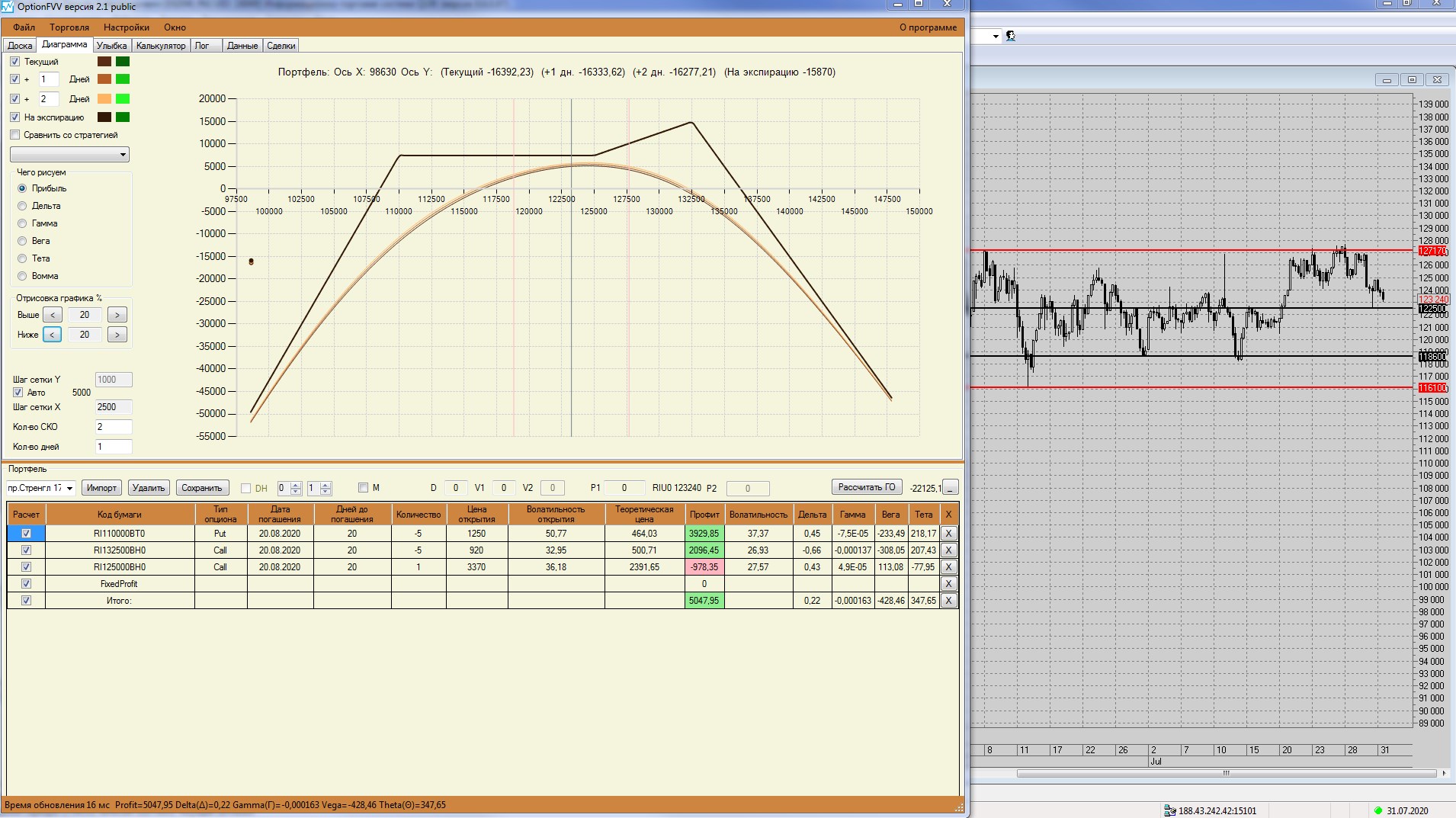Switch to the Доска tab
This screenshot has height=818, width=1456.
tap(20, 46)
